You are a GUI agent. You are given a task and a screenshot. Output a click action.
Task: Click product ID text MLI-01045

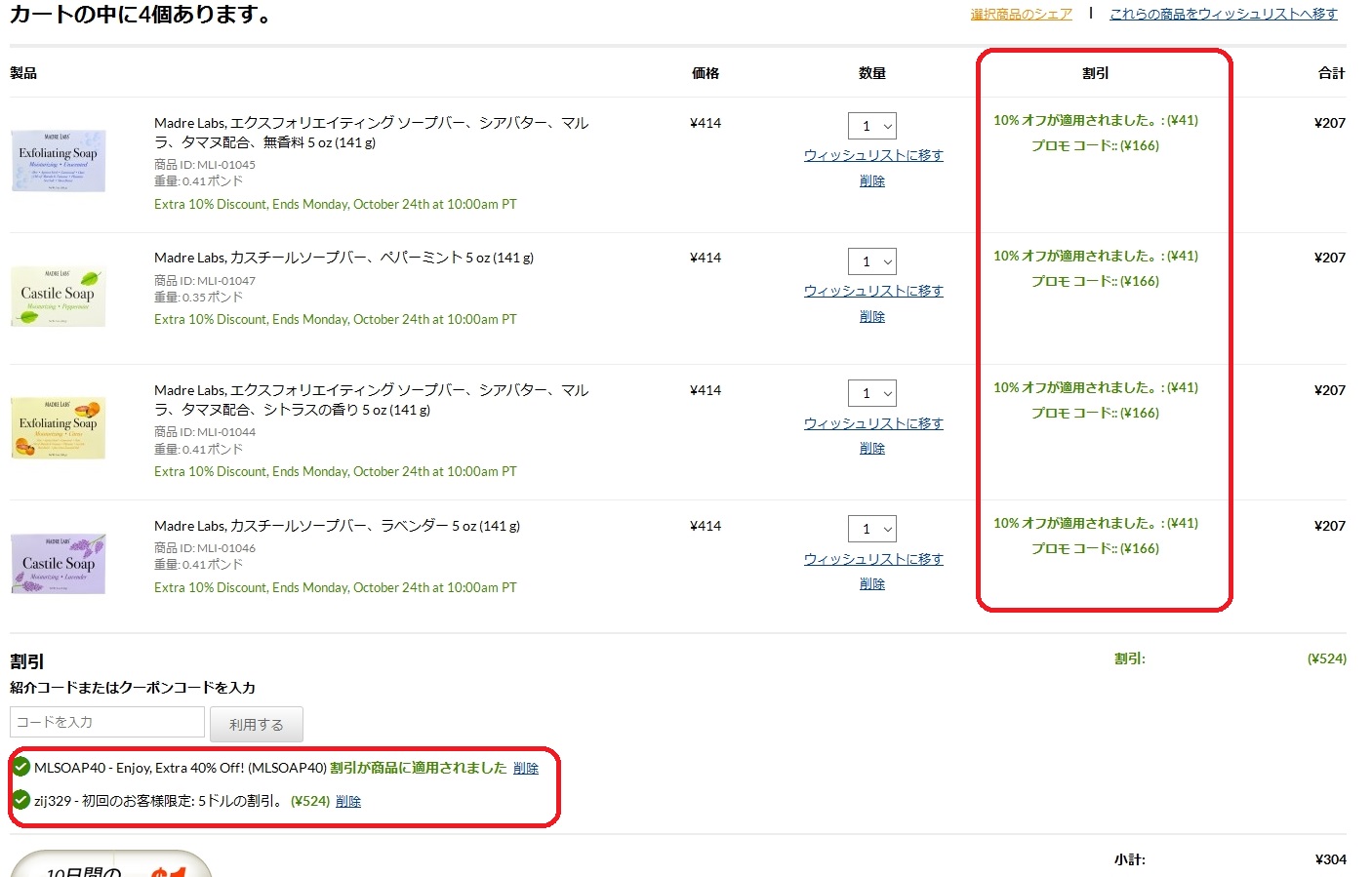226,165
